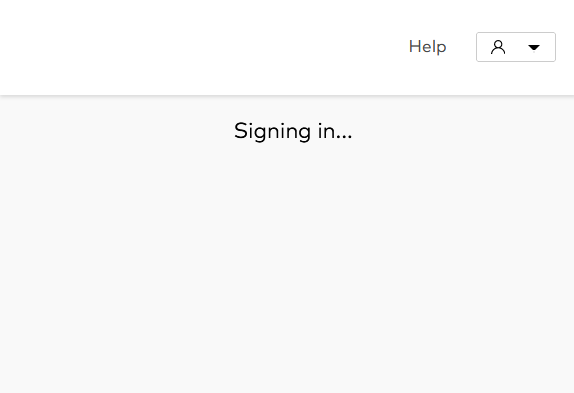Click the user profile icon
This screenshot has width=574, height=393.
[498, 47]
